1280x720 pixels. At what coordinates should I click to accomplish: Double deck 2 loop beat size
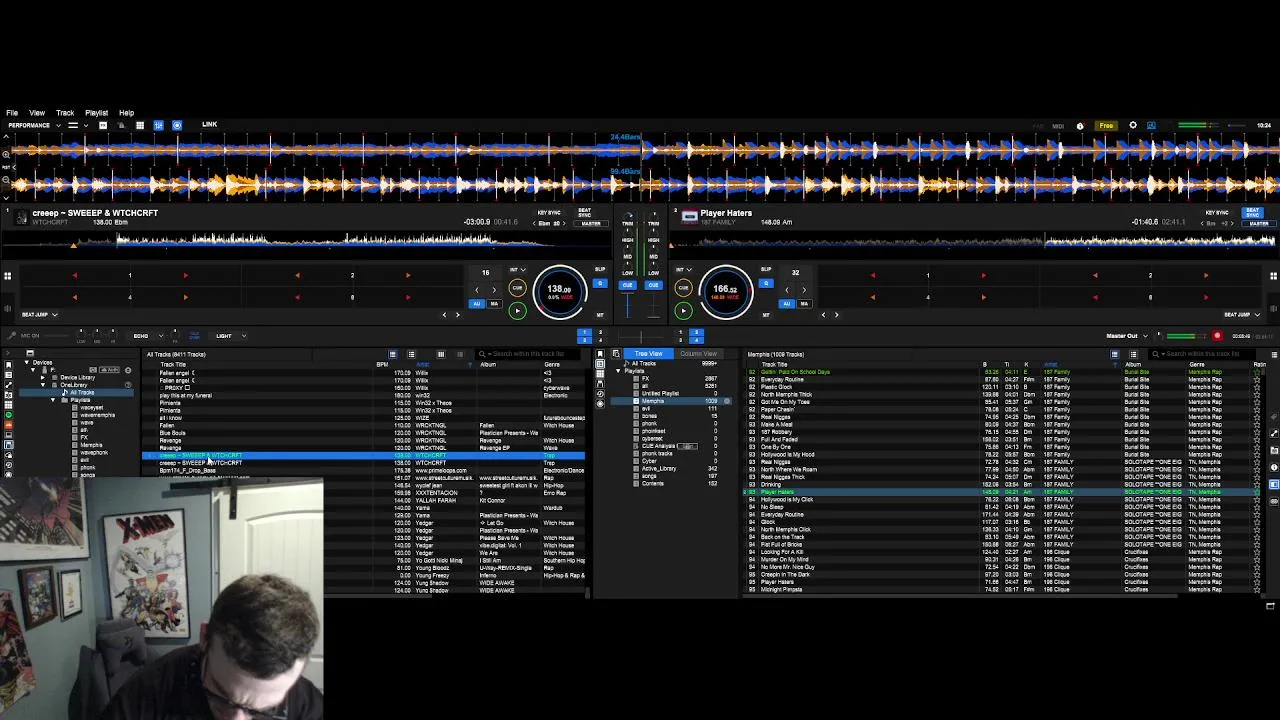[x=803, y=290]
